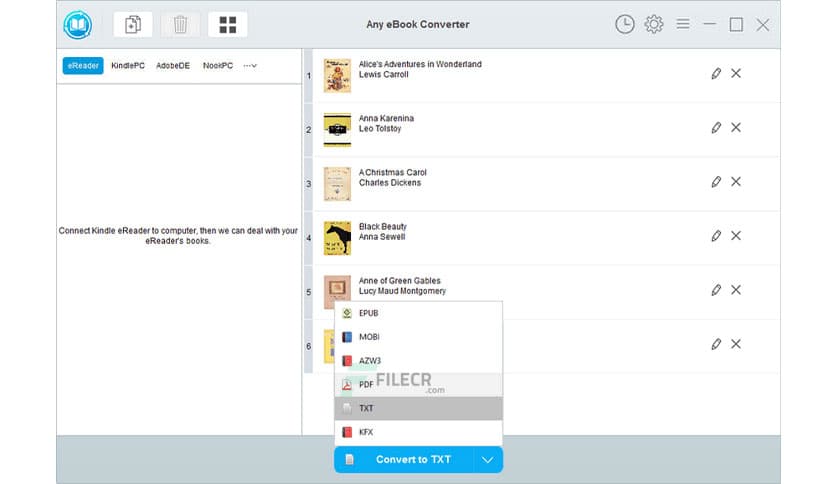Click the AZW3 format icon in menu
This screenshot has height=484, width=836.
347,361
